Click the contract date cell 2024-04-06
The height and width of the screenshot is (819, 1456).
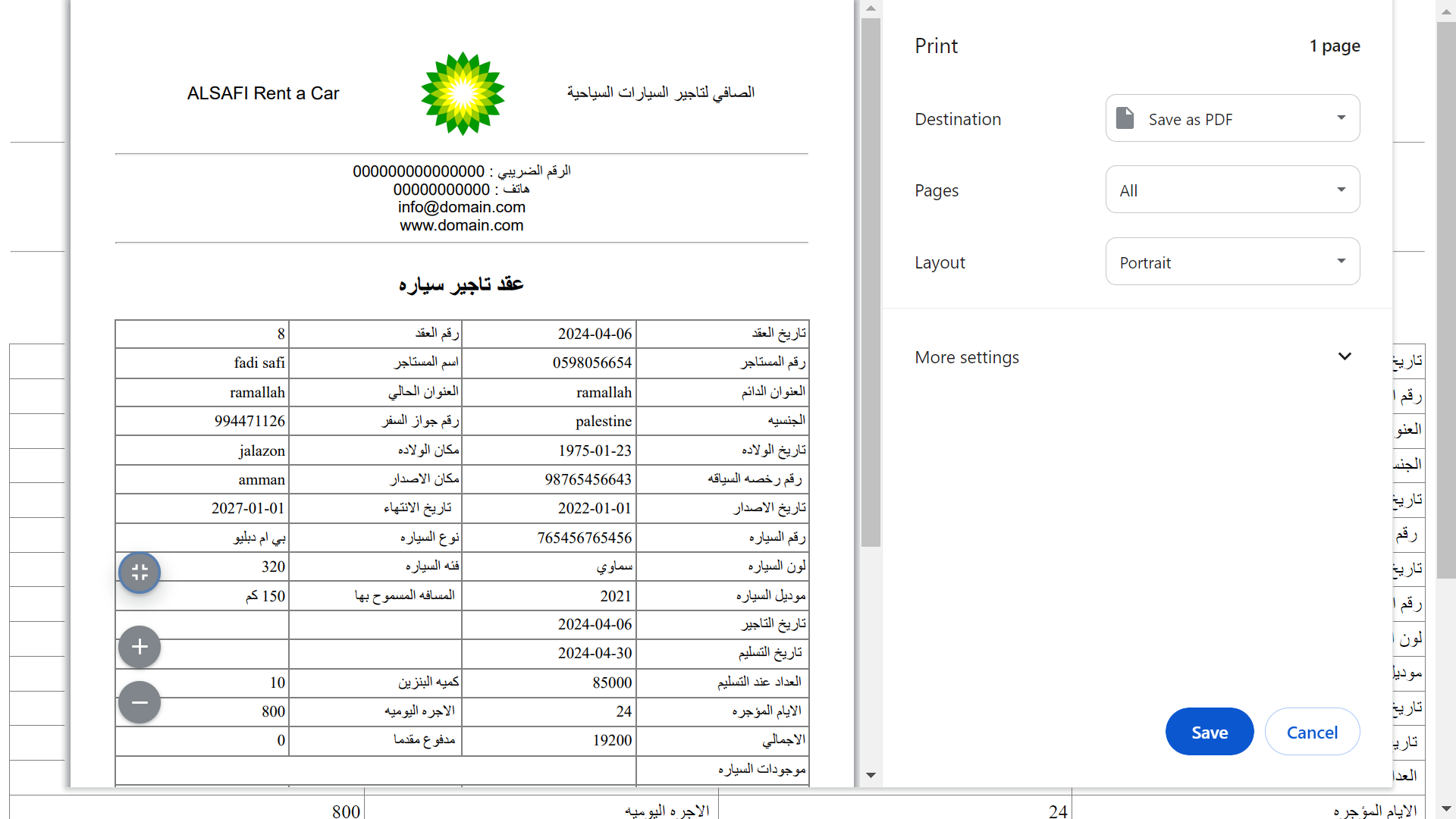595,334
